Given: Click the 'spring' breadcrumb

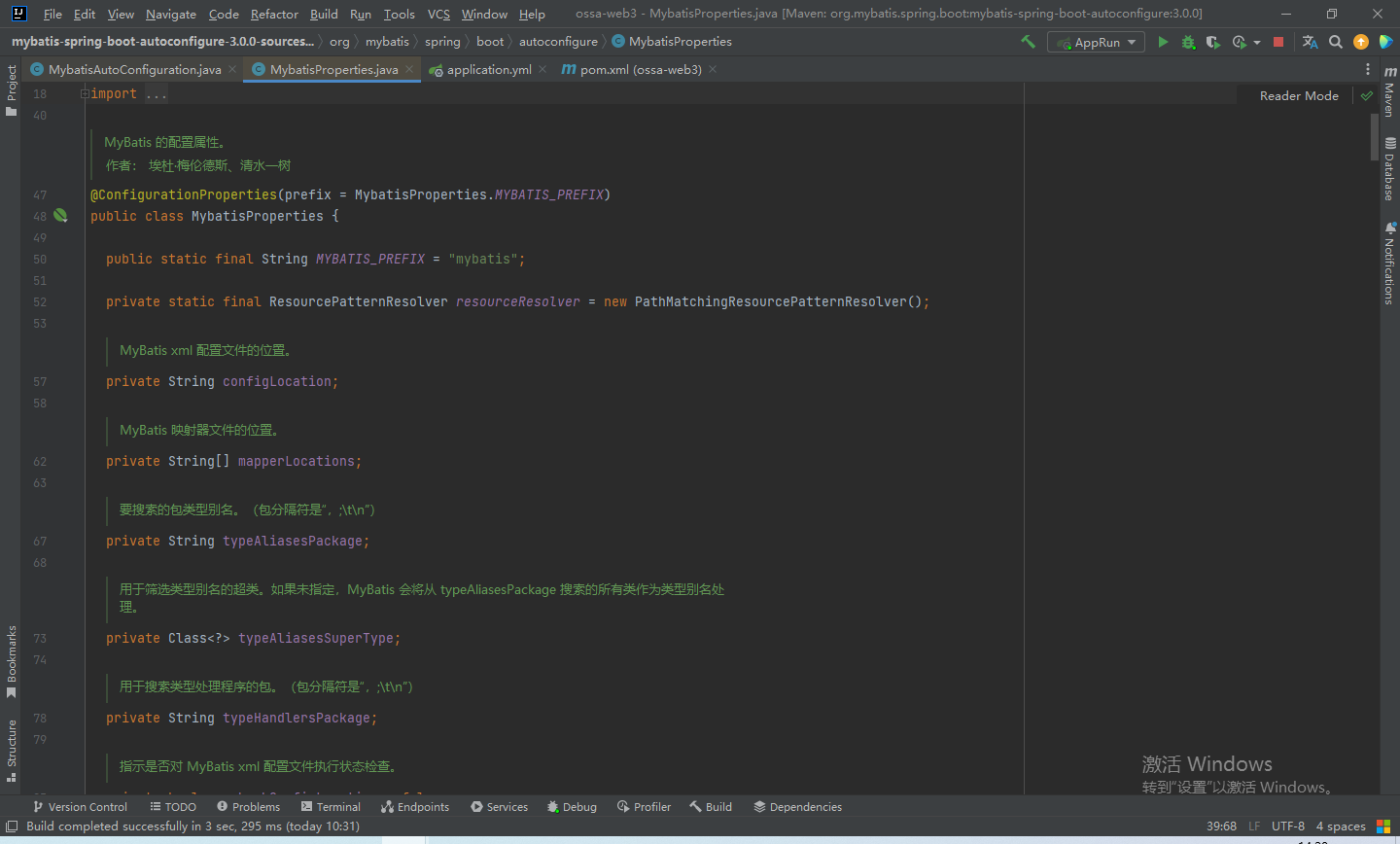Looking at the screenshot, I should coord(442,42).
